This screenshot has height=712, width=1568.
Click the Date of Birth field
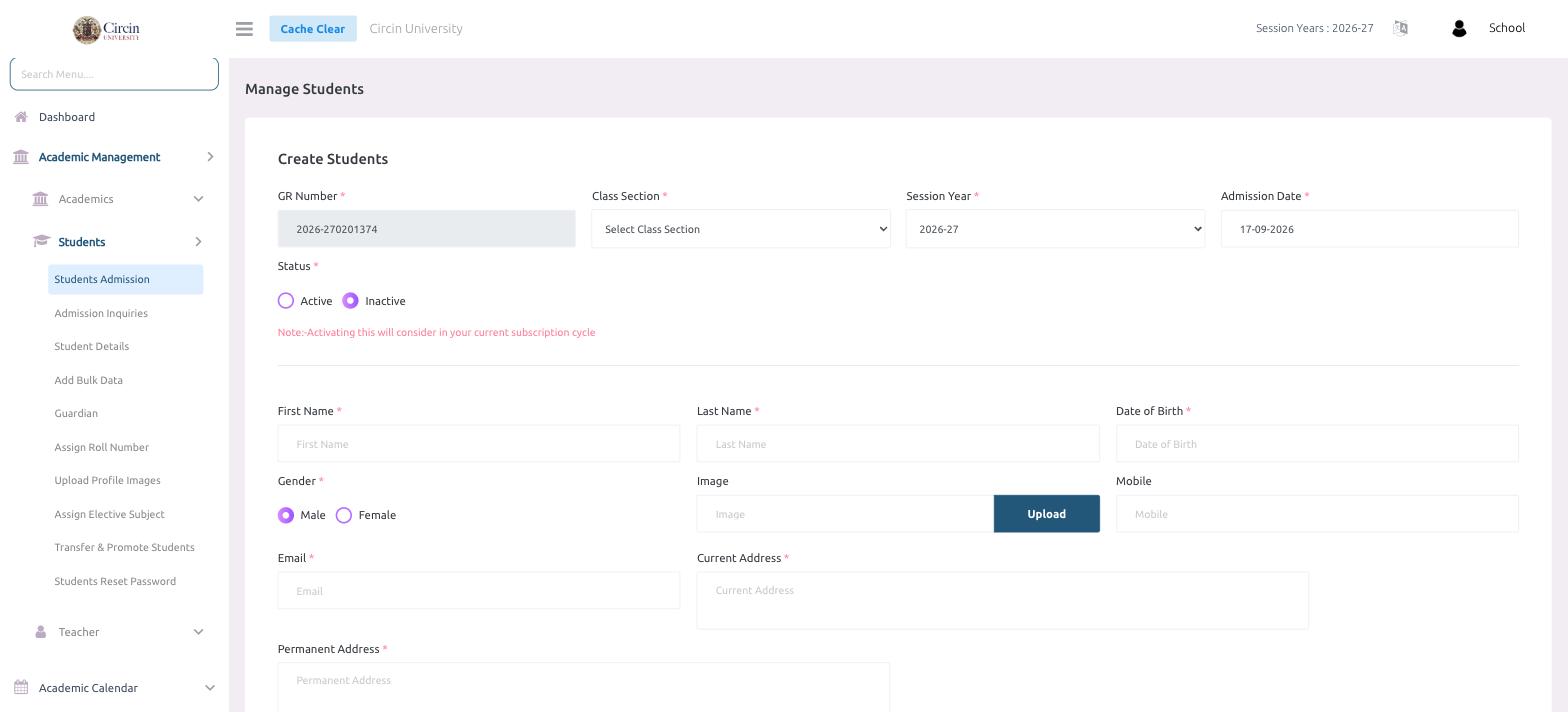point(1317,444)
